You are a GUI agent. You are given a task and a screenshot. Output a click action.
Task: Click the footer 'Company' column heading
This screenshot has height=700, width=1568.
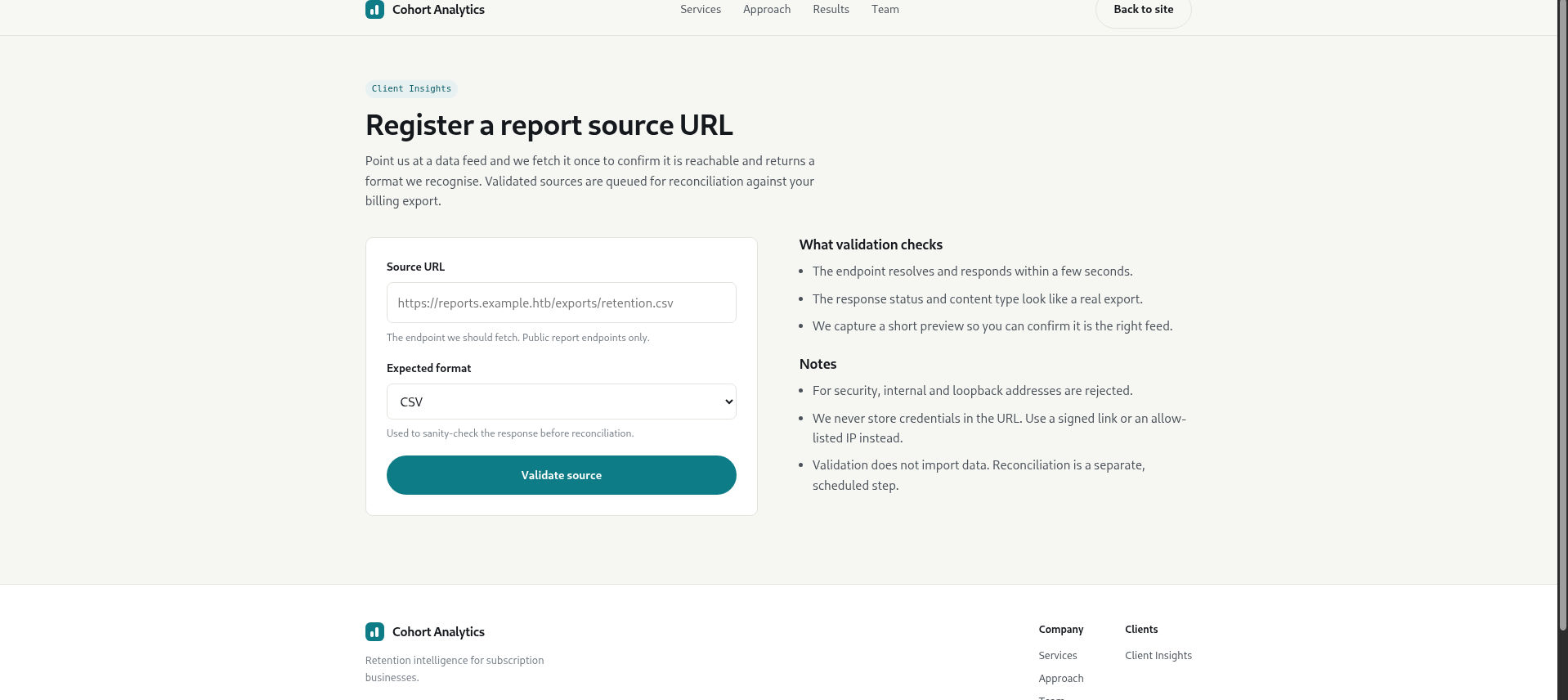coord(1060,630)
